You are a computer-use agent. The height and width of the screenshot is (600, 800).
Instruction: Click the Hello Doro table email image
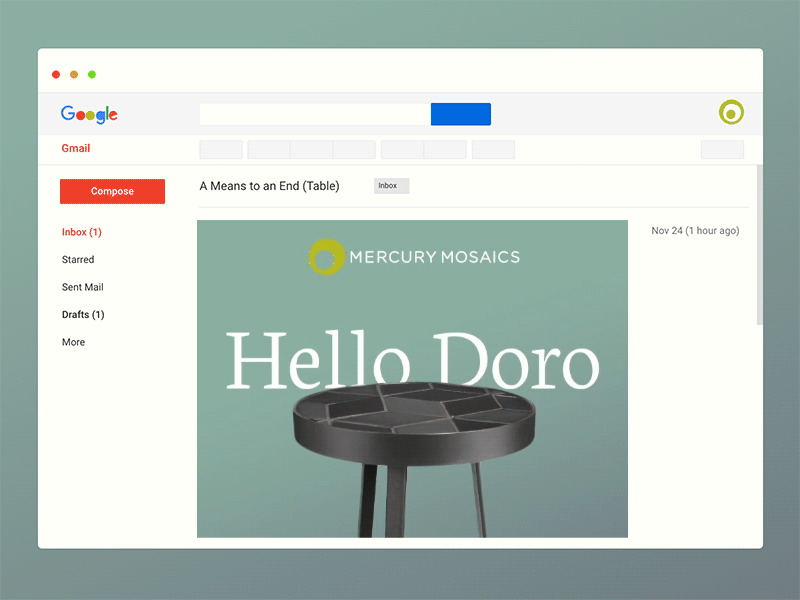pos(412,379)
